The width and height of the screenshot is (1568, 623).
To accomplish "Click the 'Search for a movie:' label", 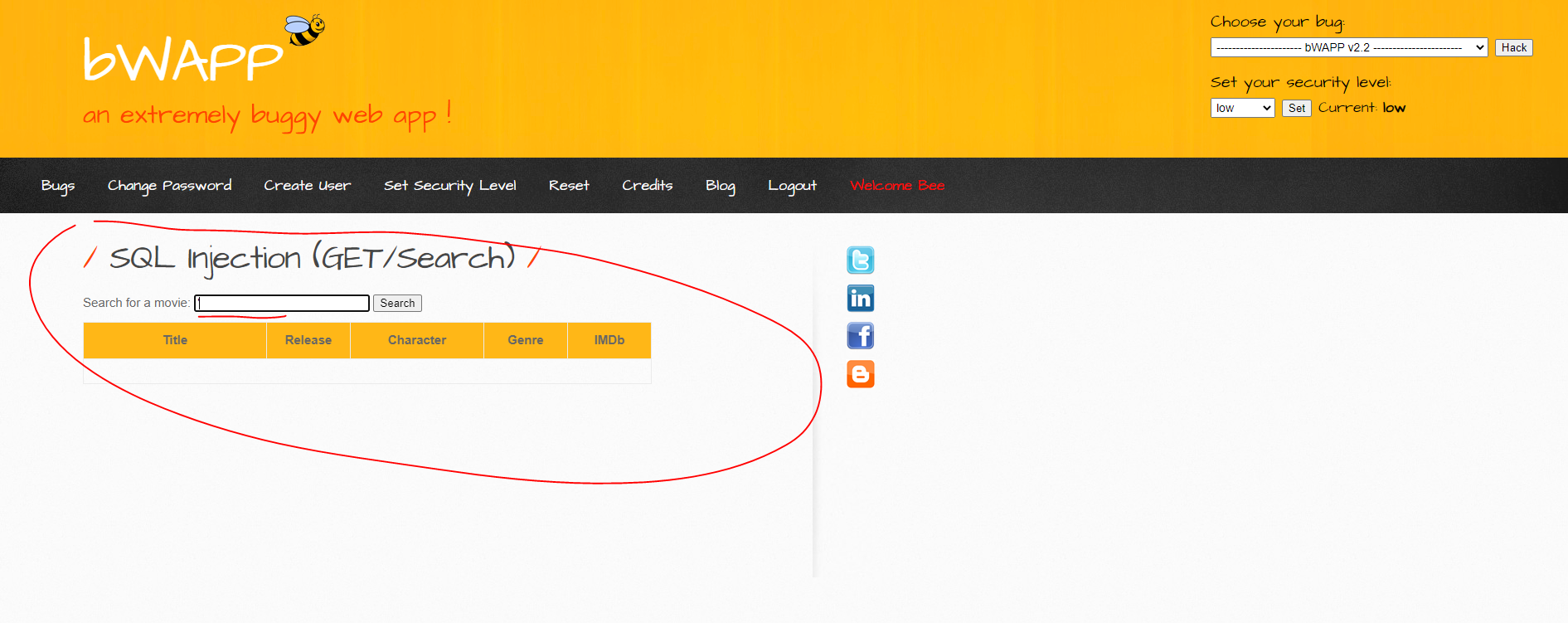I will (136, 303).
